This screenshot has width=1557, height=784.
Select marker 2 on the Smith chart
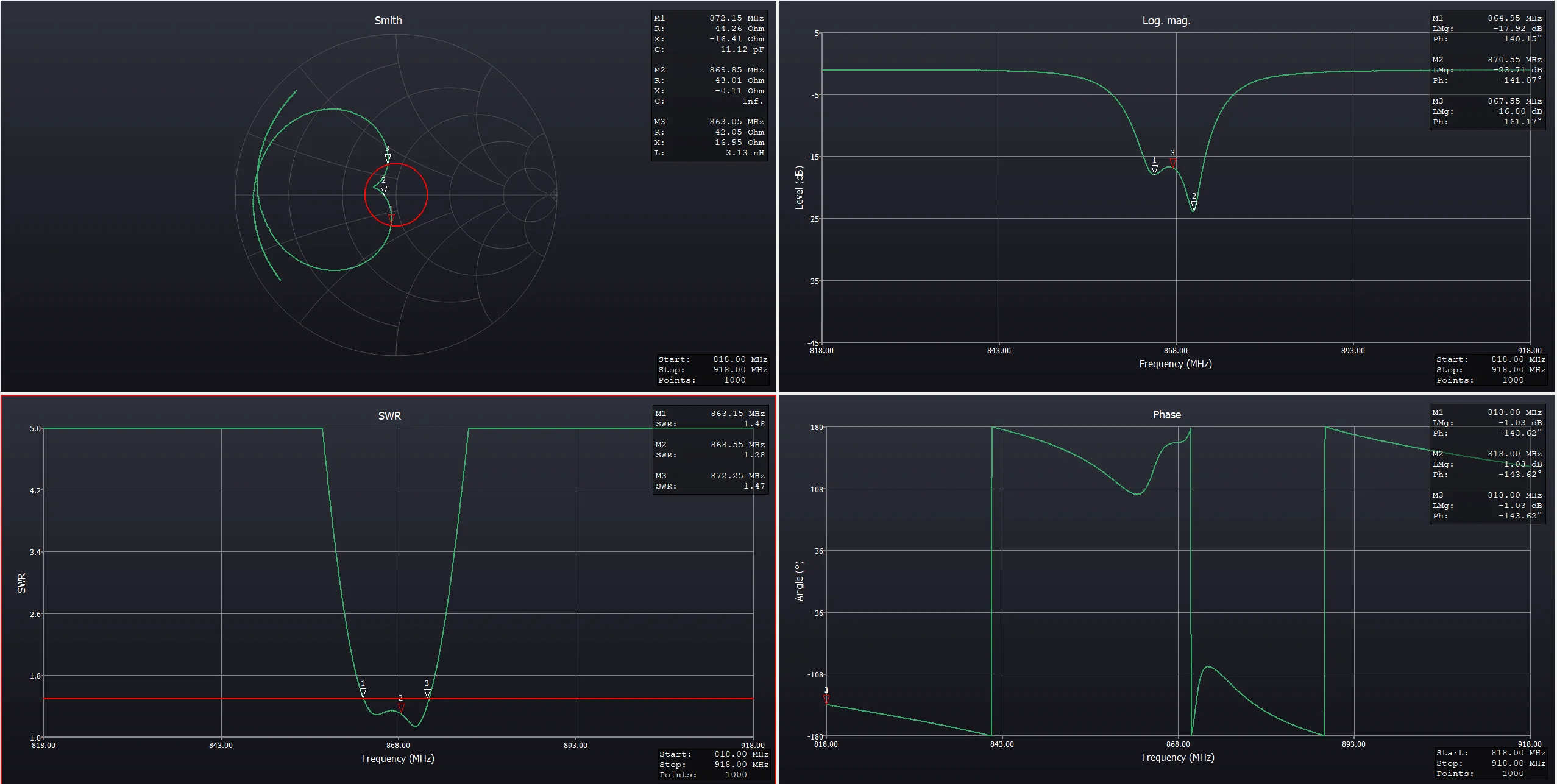point(384,190)
